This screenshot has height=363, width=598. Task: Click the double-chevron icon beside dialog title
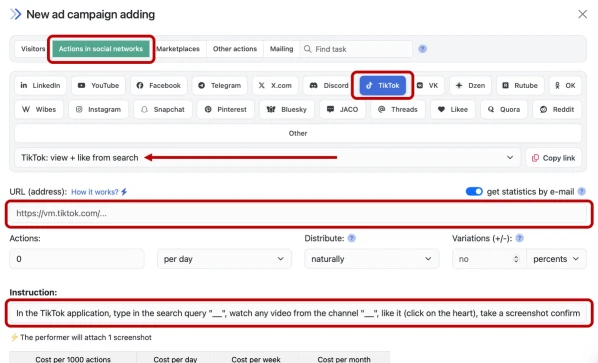tap(15, 14)
